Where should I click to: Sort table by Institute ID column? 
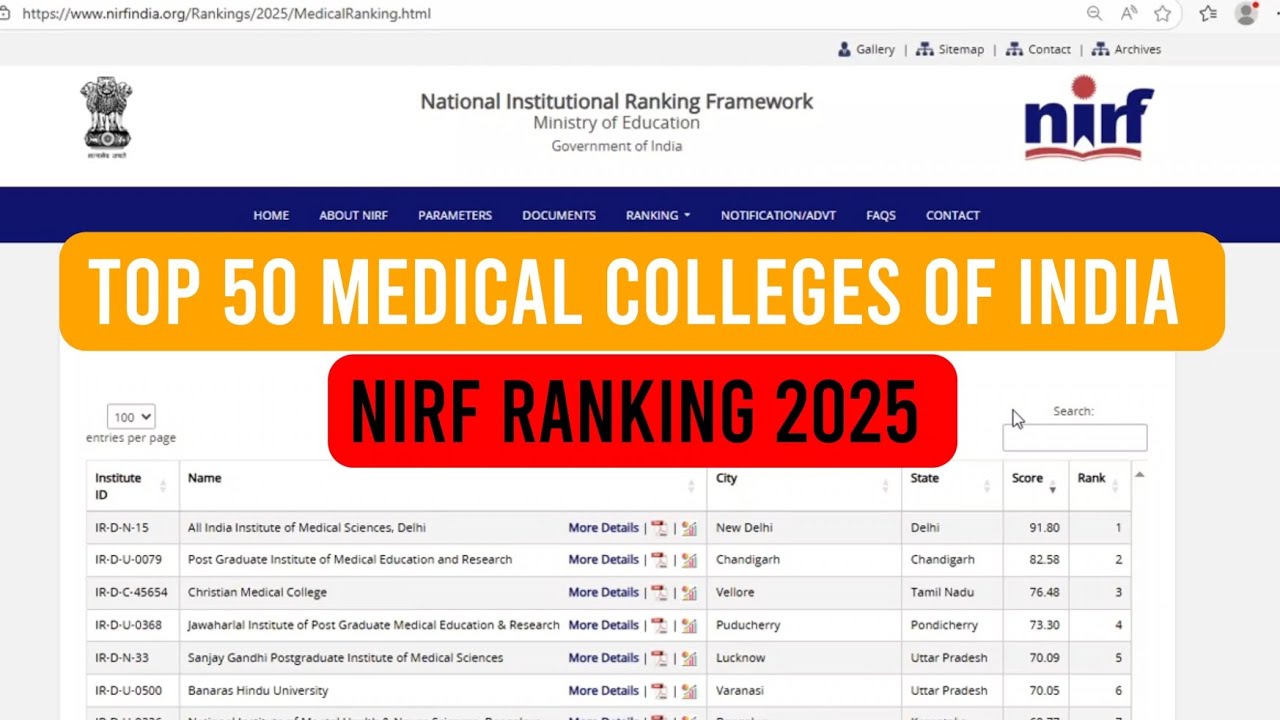point(132,486)
